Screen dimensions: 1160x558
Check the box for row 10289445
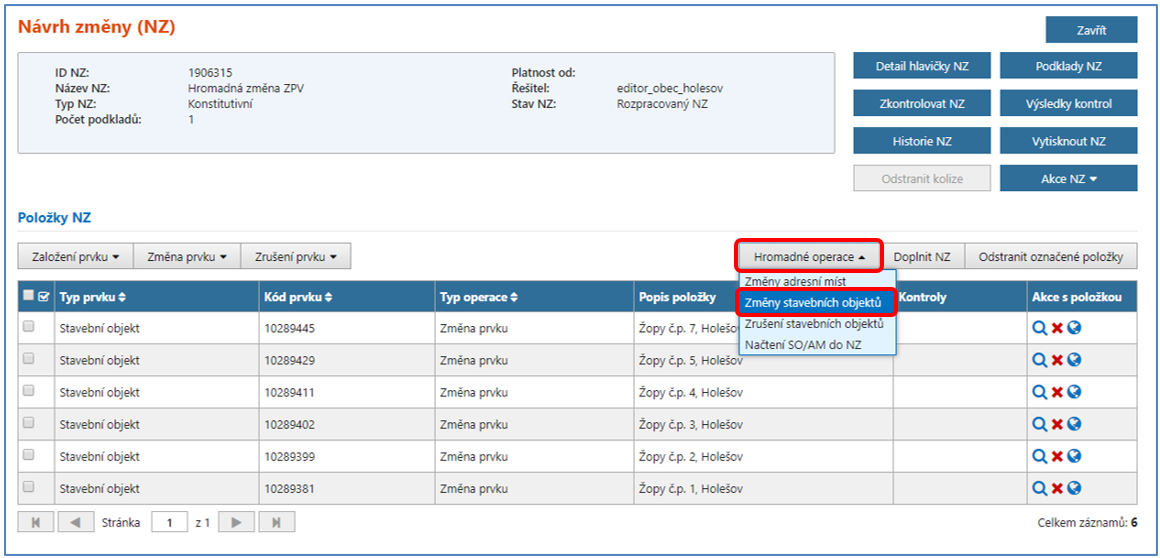(x=29, y=326)
